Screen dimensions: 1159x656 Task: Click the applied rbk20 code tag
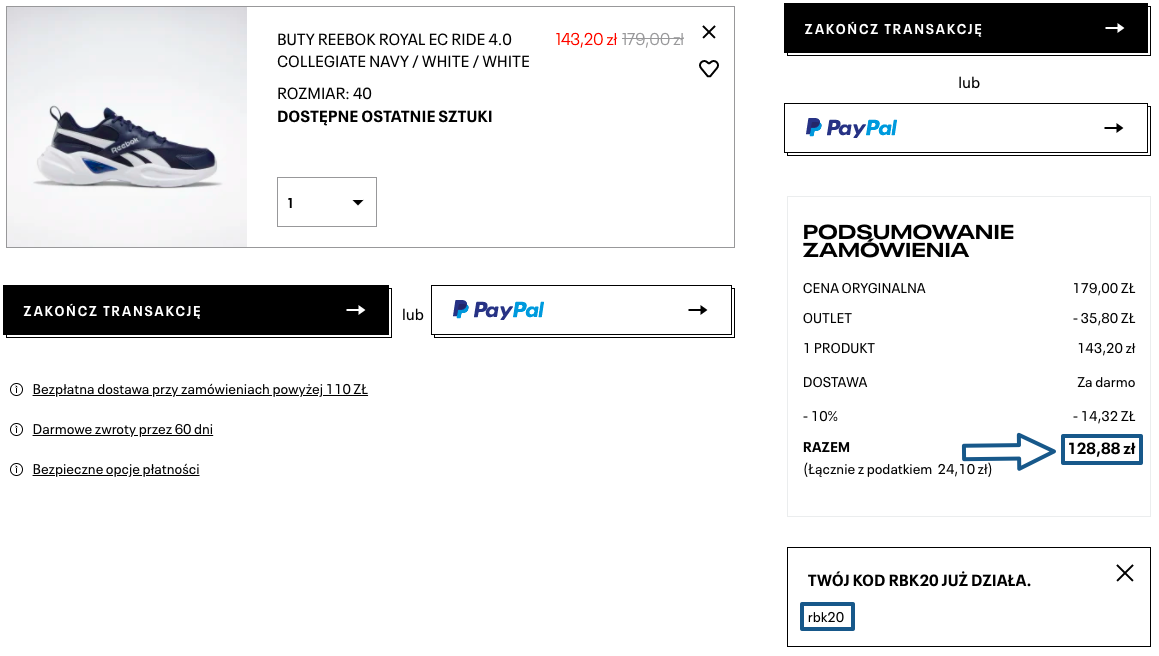point(827,617)
